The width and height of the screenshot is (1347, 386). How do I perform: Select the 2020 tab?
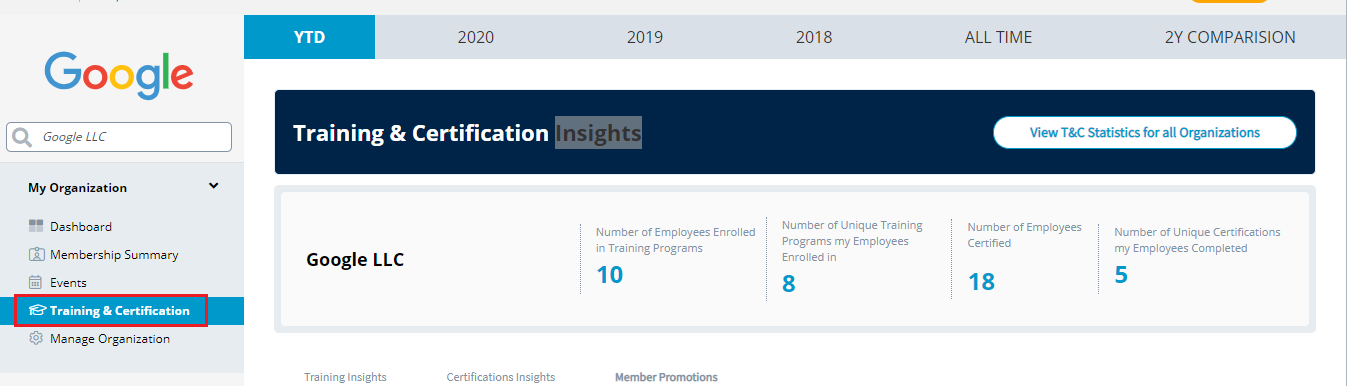476,38
